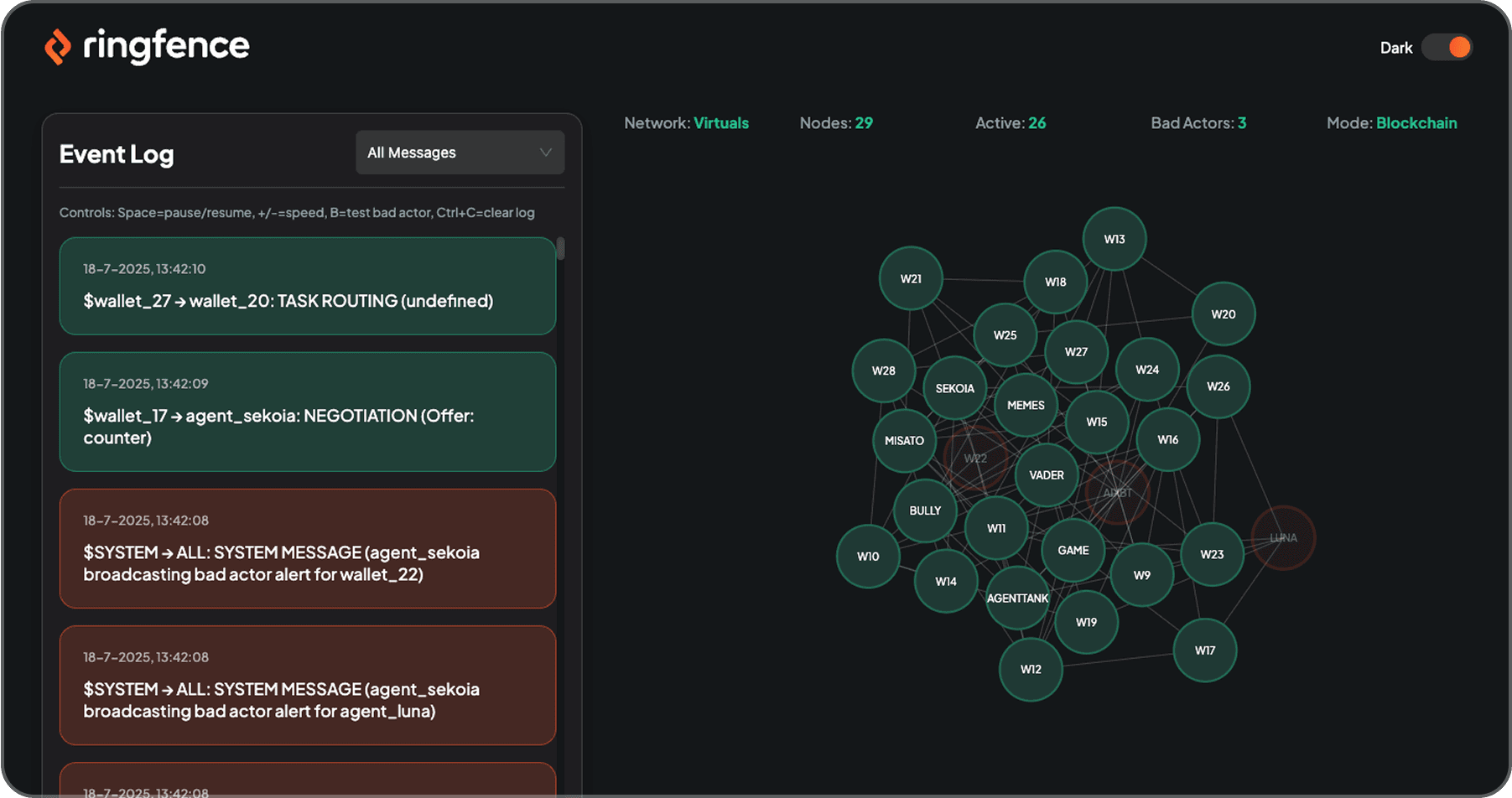Click the bad actor alert for wallet_22
The height and width of the screenshot is (798, 1512).
[307, 548]
